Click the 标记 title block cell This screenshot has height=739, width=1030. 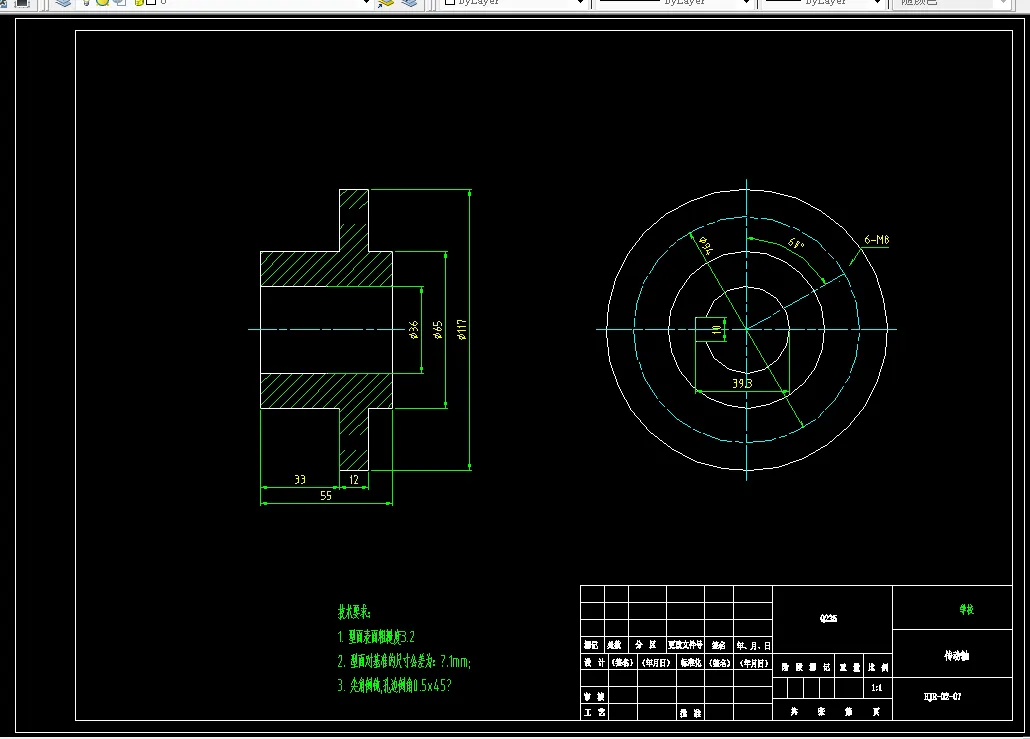click(591, 645)
